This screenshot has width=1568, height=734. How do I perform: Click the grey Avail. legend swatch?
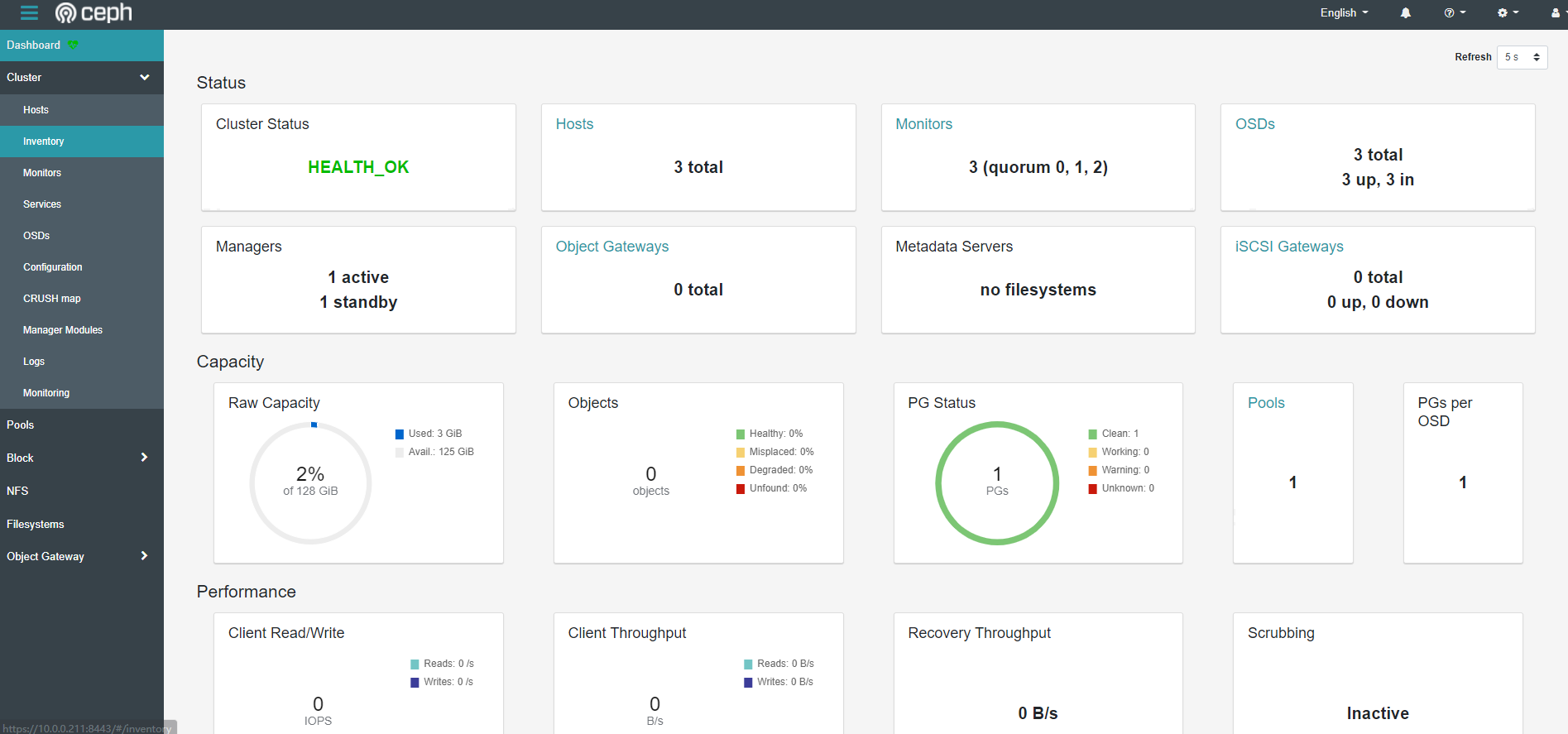pos(400,453)
